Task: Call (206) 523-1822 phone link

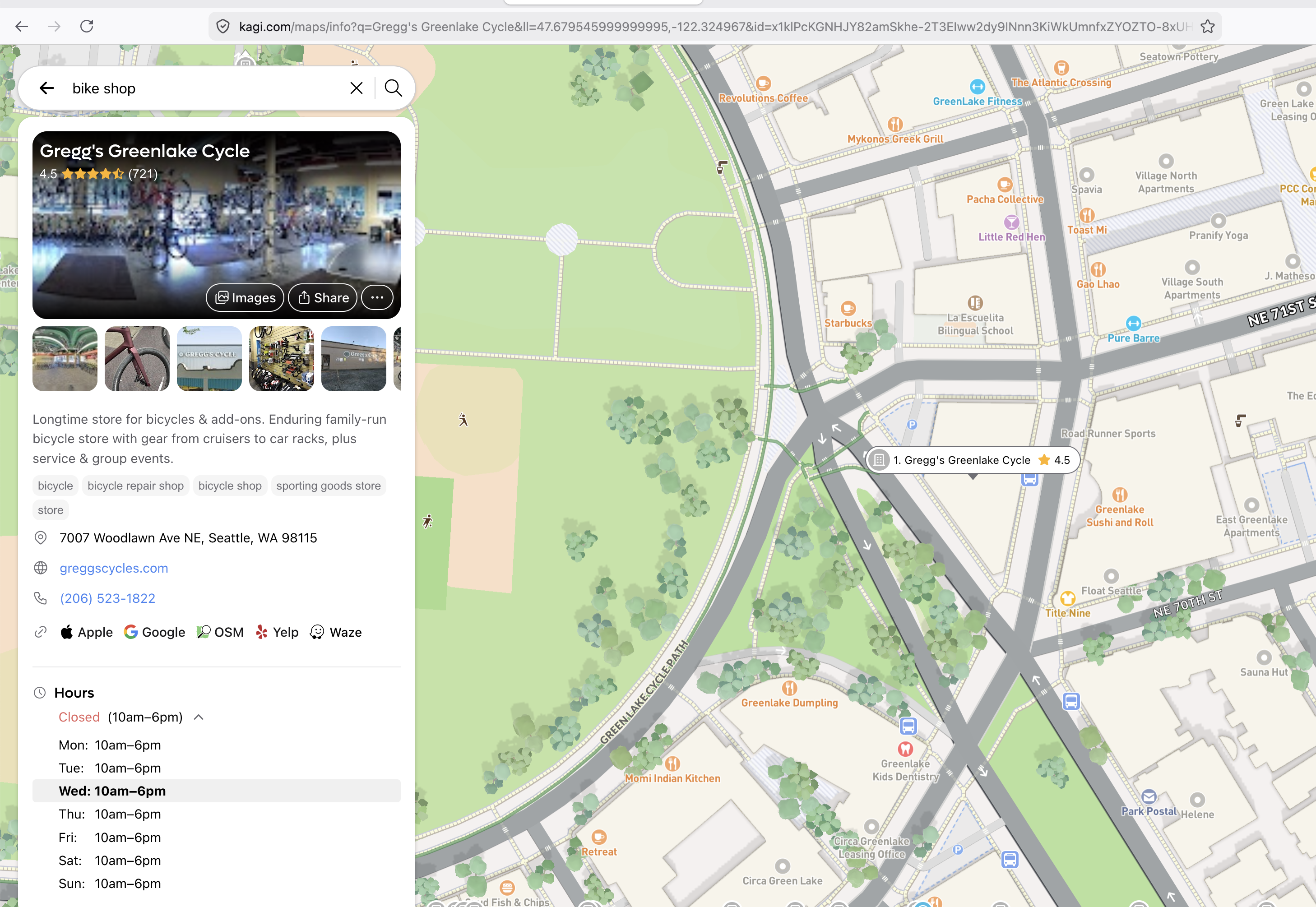Action: click(107, 598)
